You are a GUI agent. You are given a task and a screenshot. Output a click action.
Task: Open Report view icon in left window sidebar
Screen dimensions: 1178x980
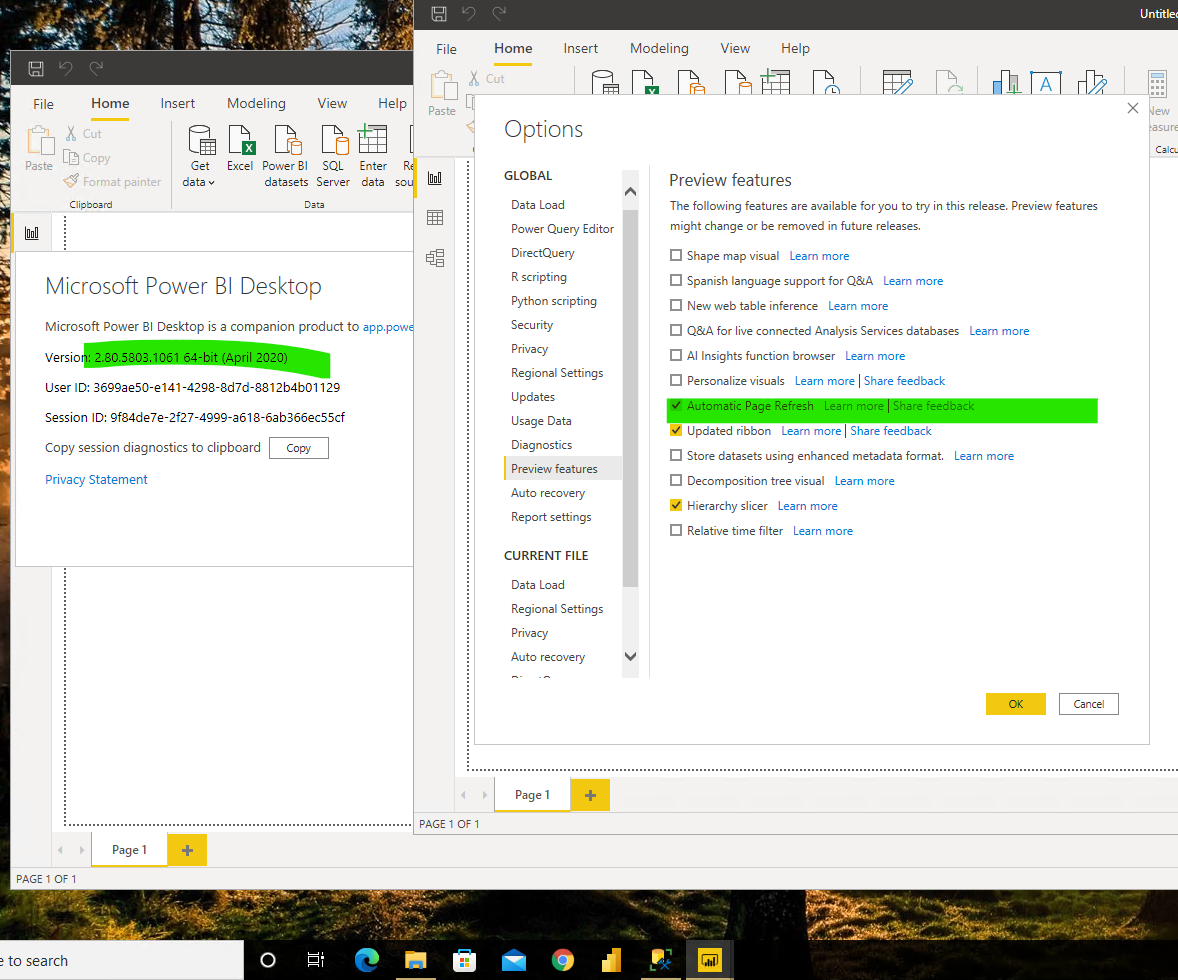pos(32,233)
